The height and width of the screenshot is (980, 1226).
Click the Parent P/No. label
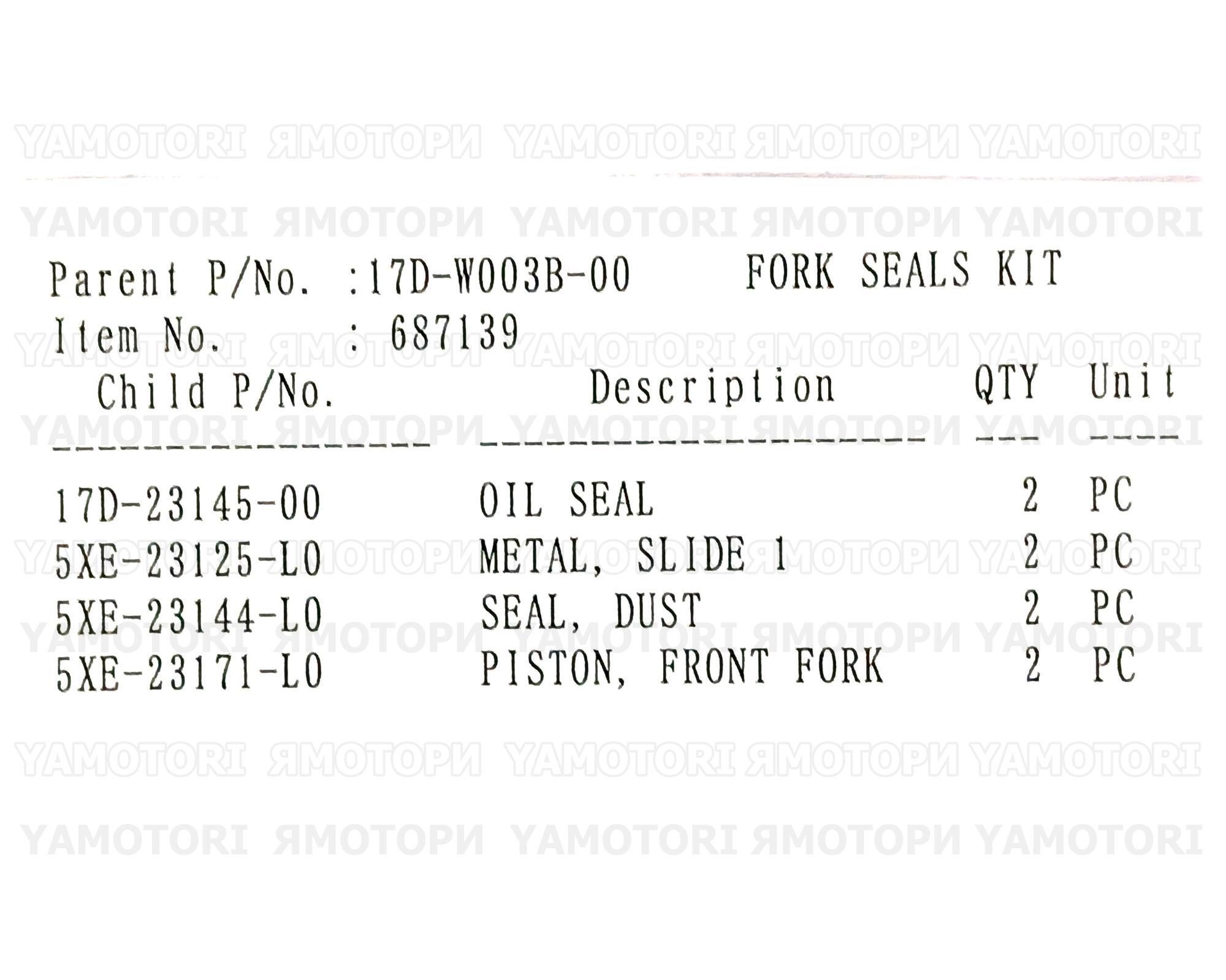click(180, 279)
